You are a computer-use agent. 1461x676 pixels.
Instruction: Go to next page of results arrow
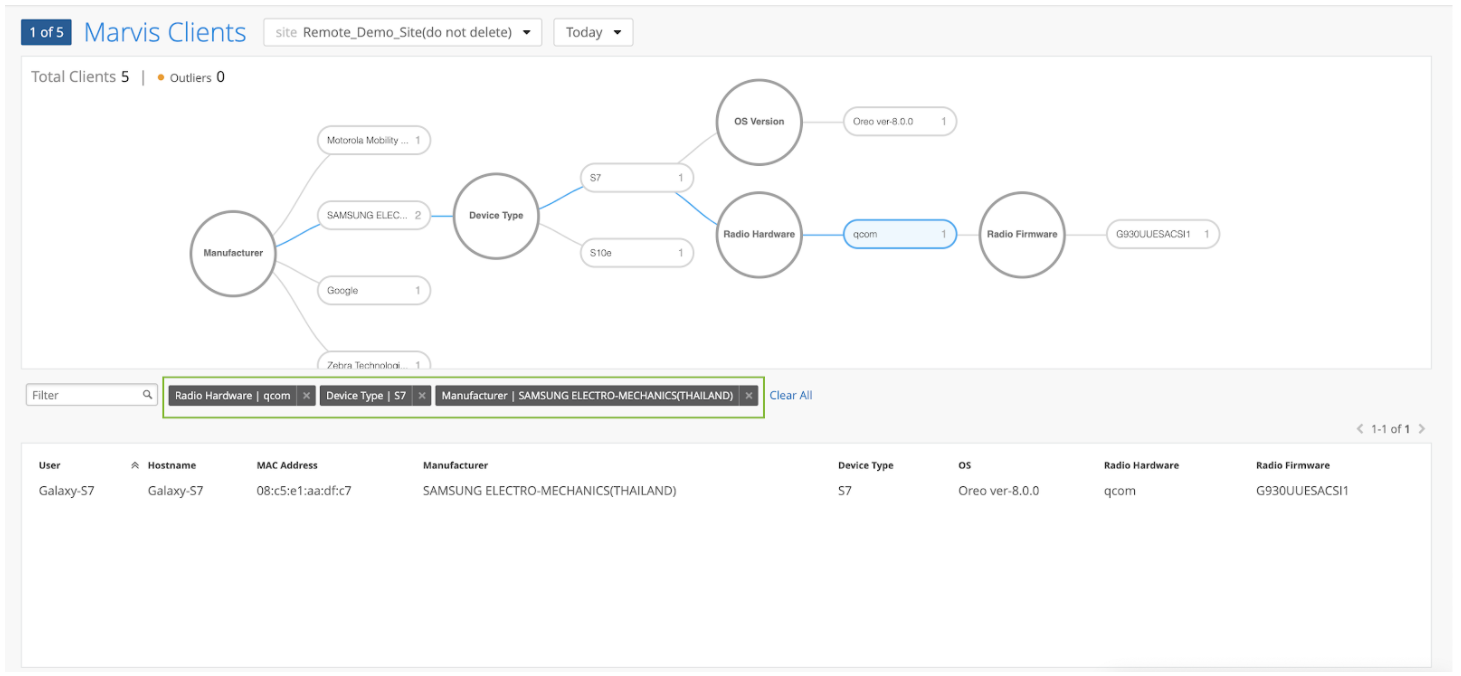click(x=1422, y=429)
